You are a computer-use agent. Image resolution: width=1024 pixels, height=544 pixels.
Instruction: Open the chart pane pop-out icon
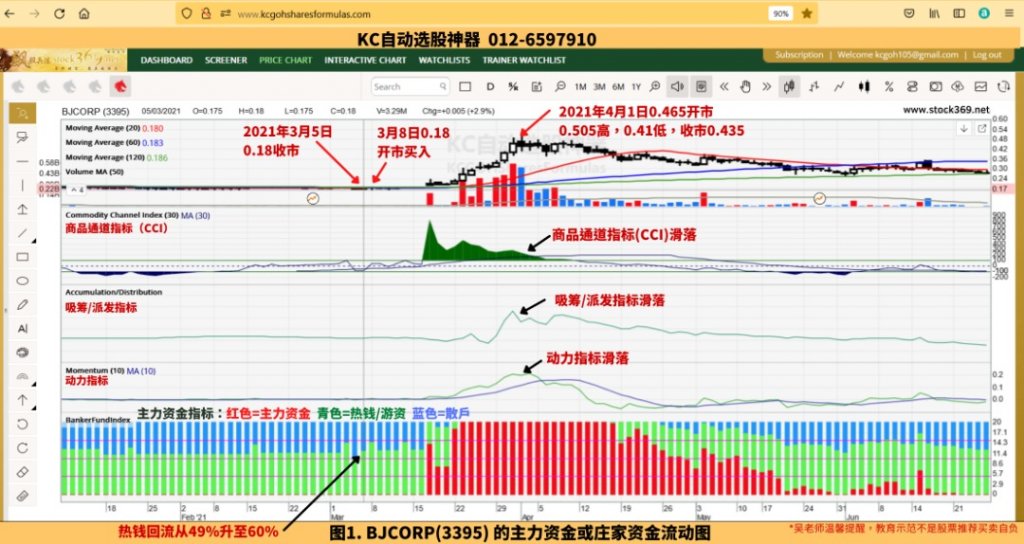[982, 129]
